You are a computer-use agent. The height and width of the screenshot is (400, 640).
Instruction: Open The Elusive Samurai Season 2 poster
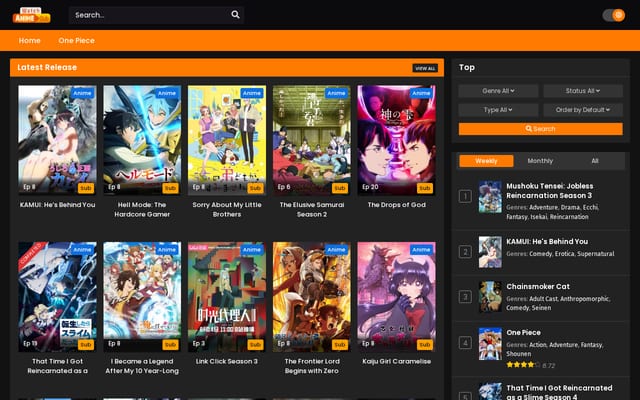pyautogui.click(x=311, y=140)
